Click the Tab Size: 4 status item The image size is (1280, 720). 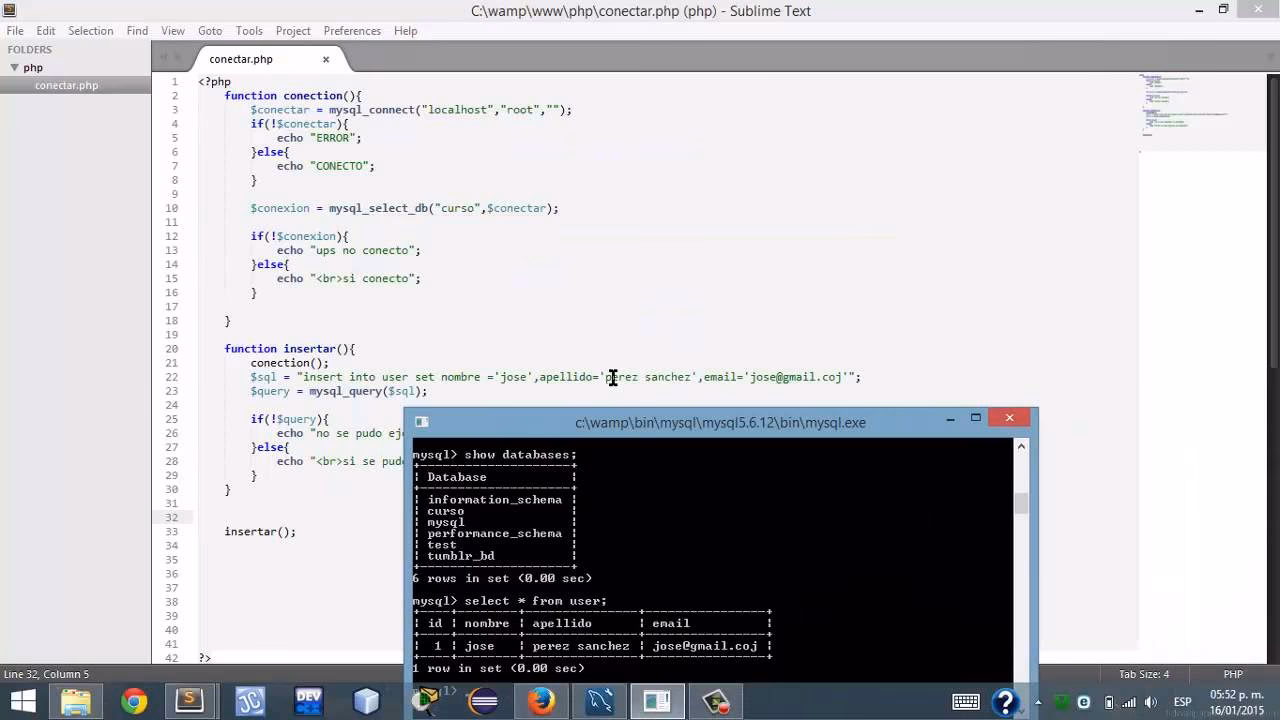(x=1144, y=674)
